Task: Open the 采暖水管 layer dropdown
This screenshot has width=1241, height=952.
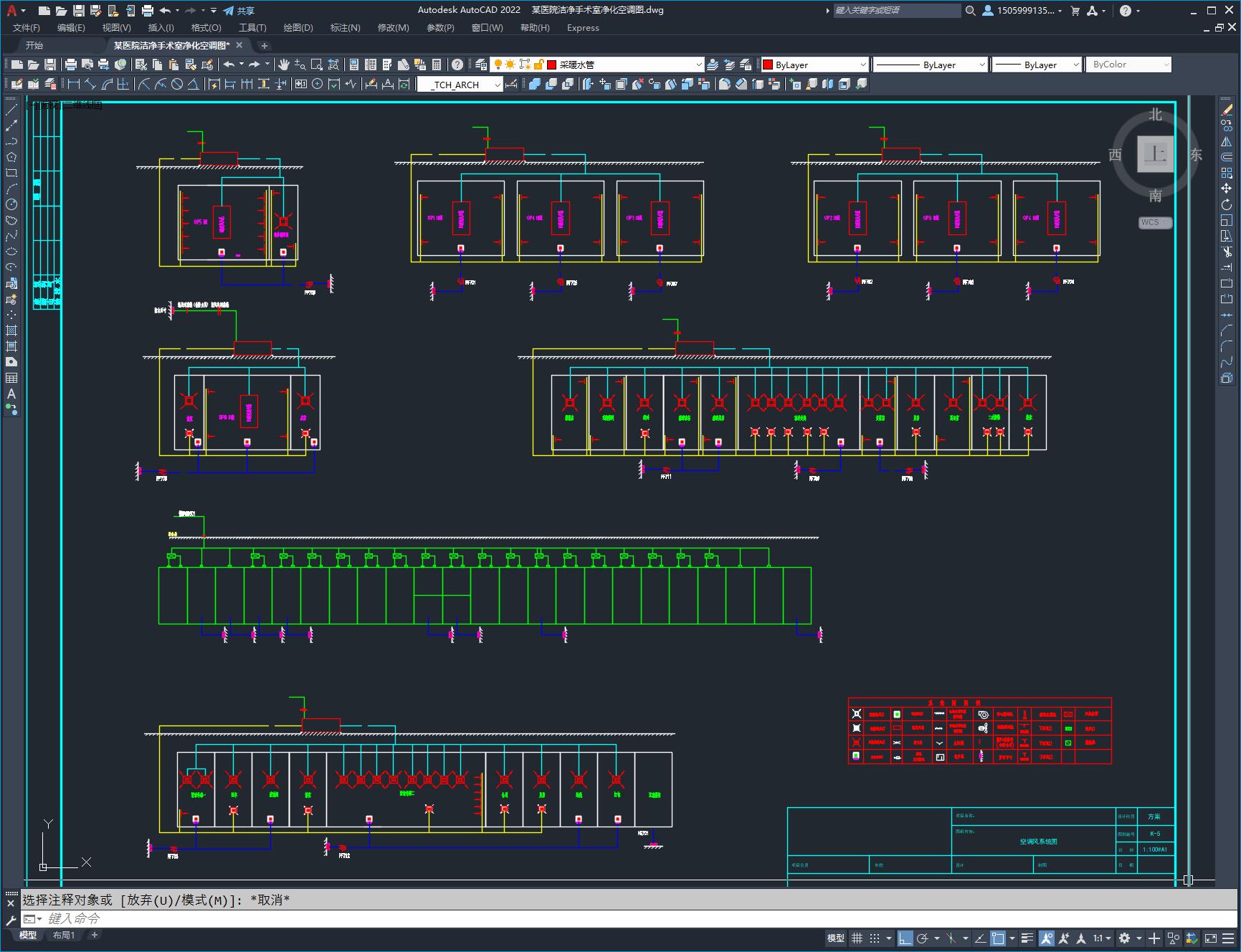Action: coord(625,65)
